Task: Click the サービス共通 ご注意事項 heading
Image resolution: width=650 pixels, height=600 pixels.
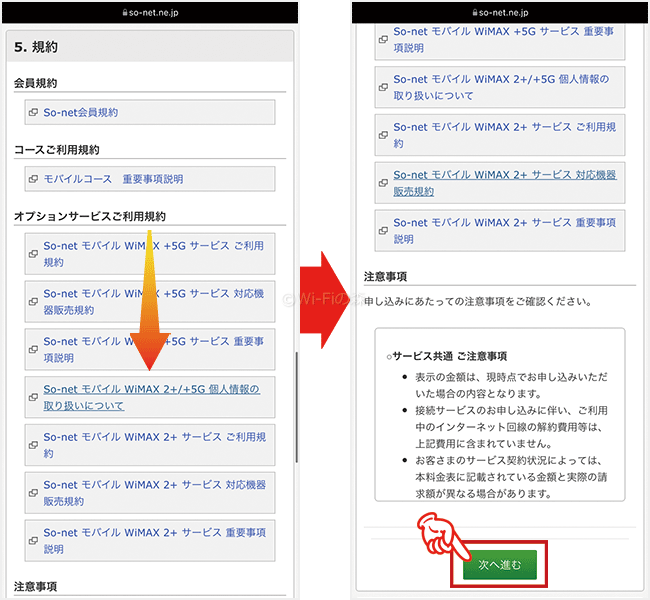Action: (449, 356)
